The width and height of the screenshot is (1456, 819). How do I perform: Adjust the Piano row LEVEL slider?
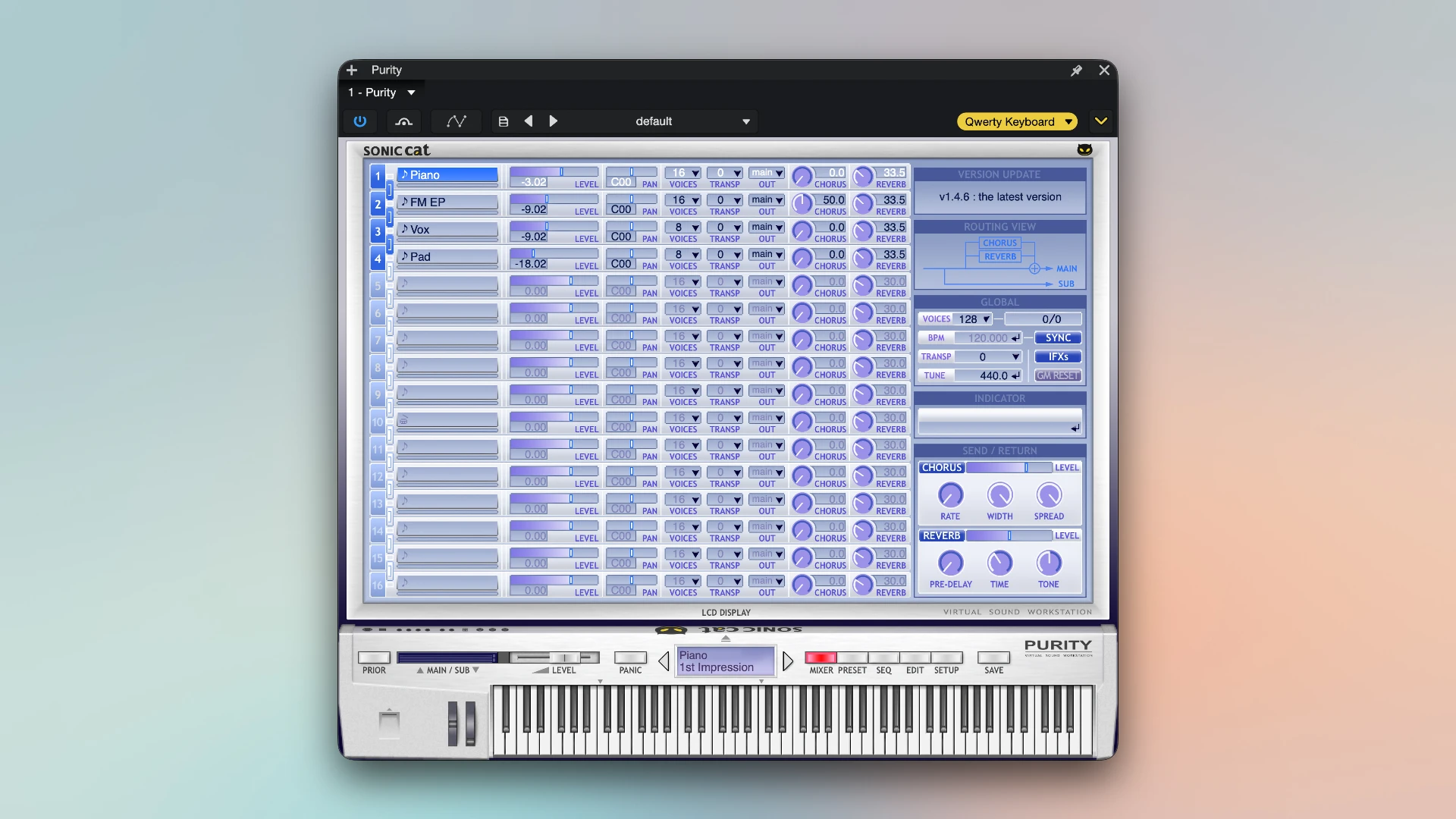point(554,172)
